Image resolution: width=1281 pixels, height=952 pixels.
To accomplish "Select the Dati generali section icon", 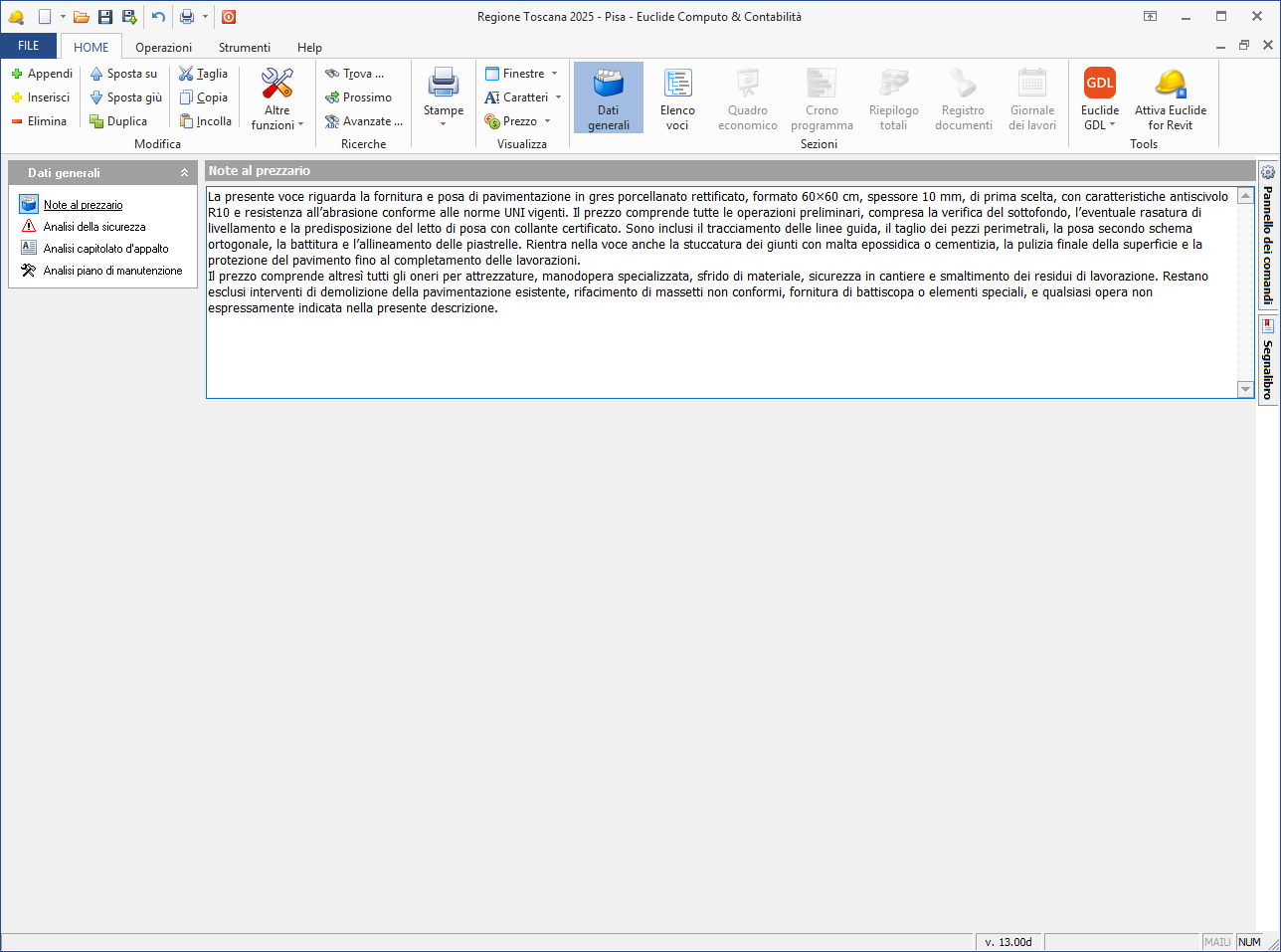I will tap(608, 84).
